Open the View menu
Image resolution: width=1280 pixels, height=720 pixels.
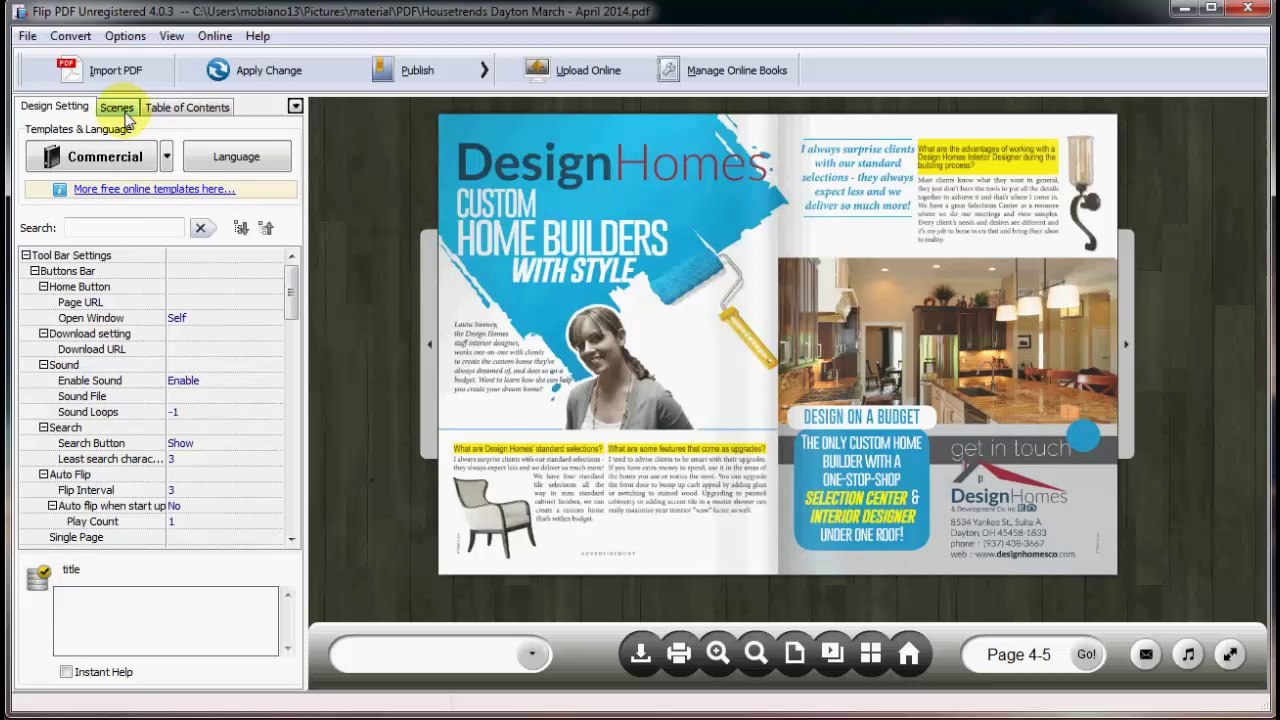tap(171, 36)
